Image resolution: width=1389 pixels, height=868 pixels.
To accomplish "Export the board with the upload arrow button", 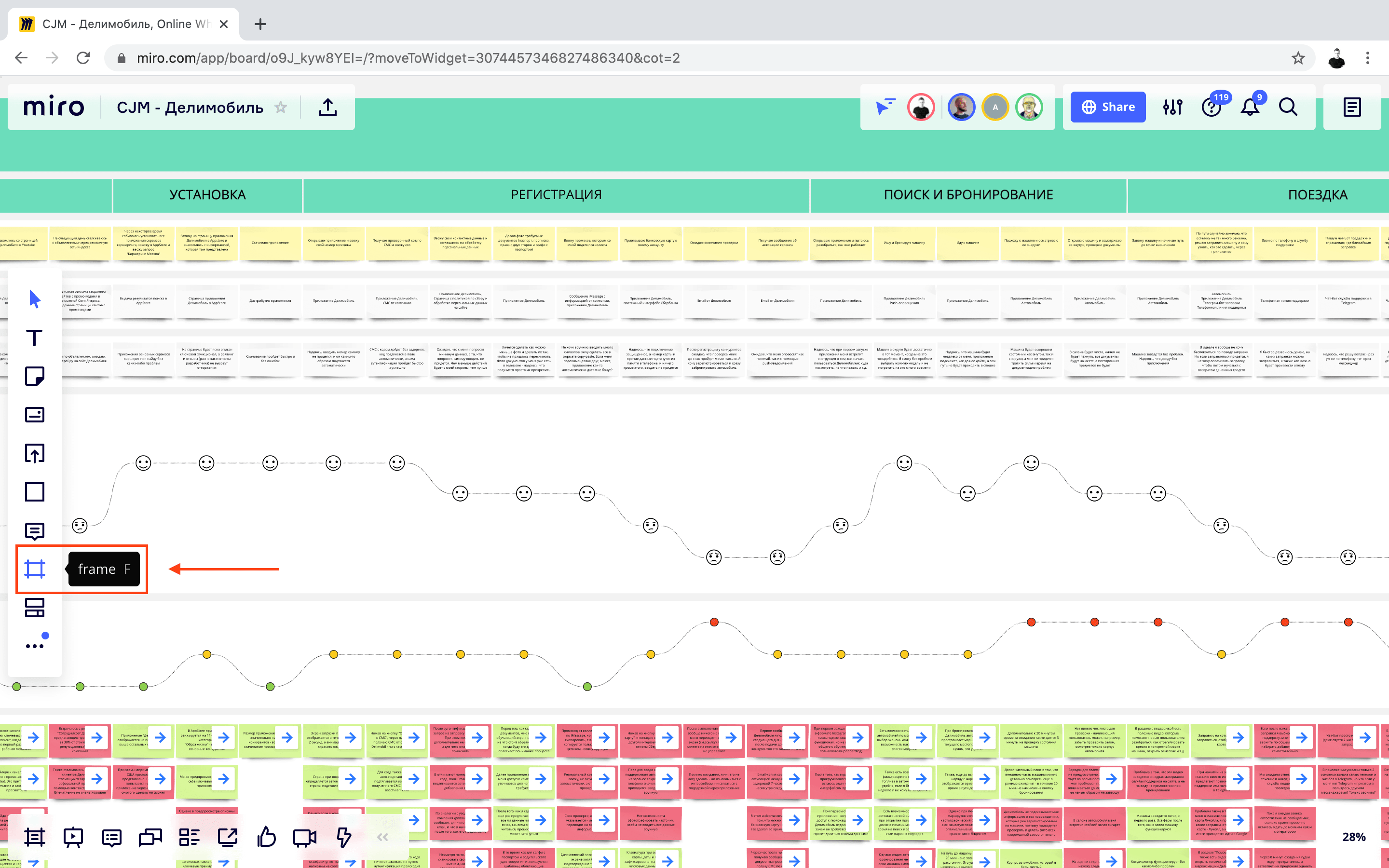I will [328, 108].
